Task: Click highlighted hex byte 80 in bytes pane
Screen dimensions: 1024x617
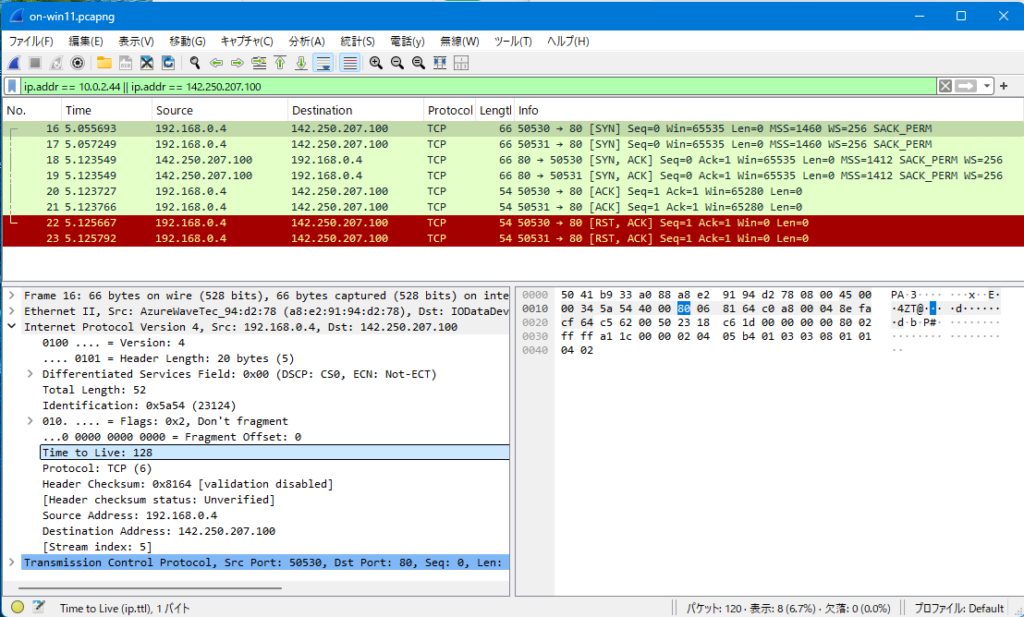Action: tap(683, 309)
